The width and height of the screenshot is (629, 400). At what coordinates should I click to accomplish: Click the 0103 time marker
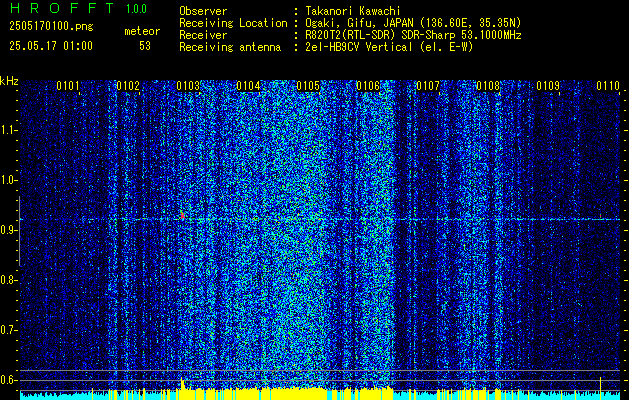(188, 85)
